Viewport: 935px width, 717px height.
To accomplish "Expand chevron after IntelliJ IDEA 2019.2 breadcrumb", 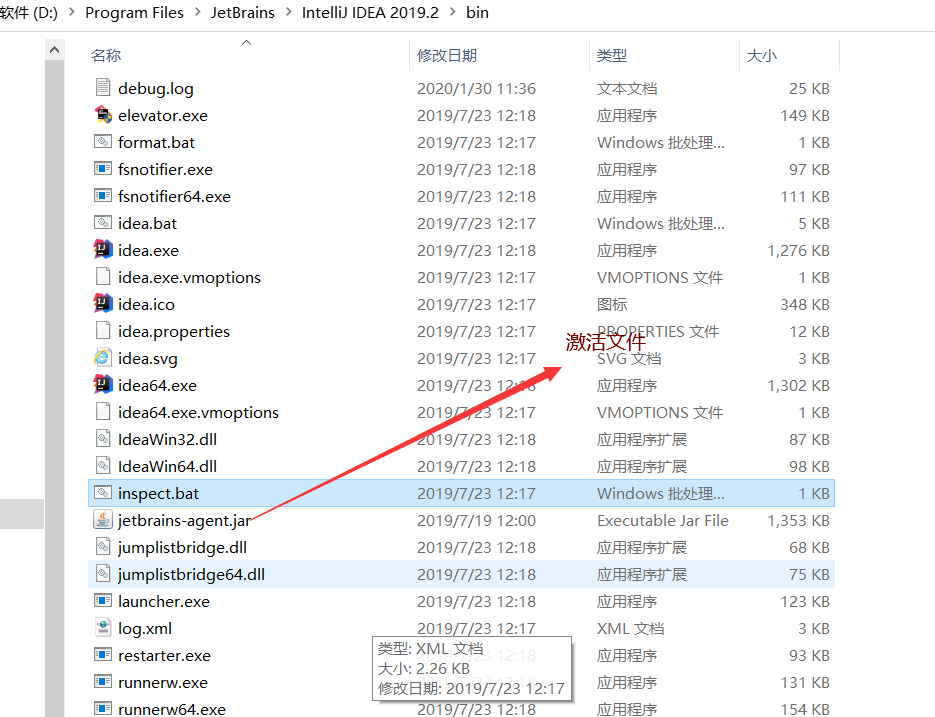I will (453, 12).
